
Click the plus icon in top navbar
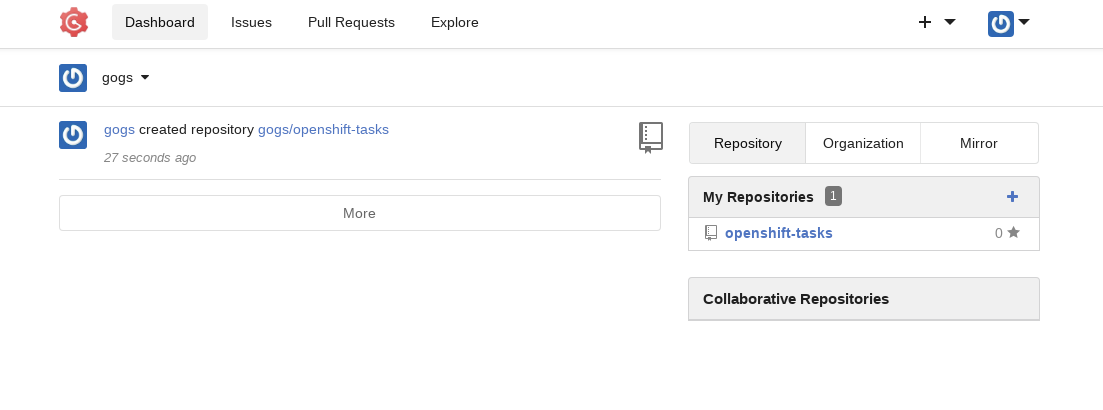point(925,23)
